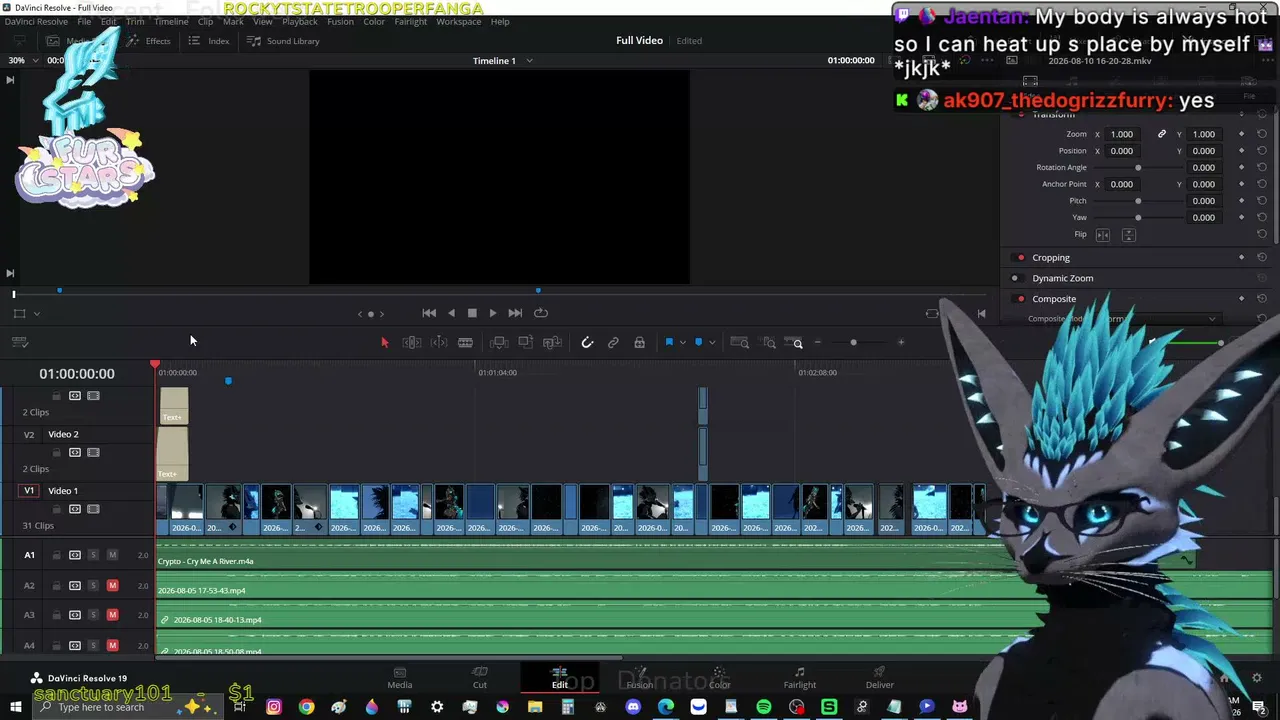
Task: Toggle mute on audio track A1
Action: [x=112, y=555]
